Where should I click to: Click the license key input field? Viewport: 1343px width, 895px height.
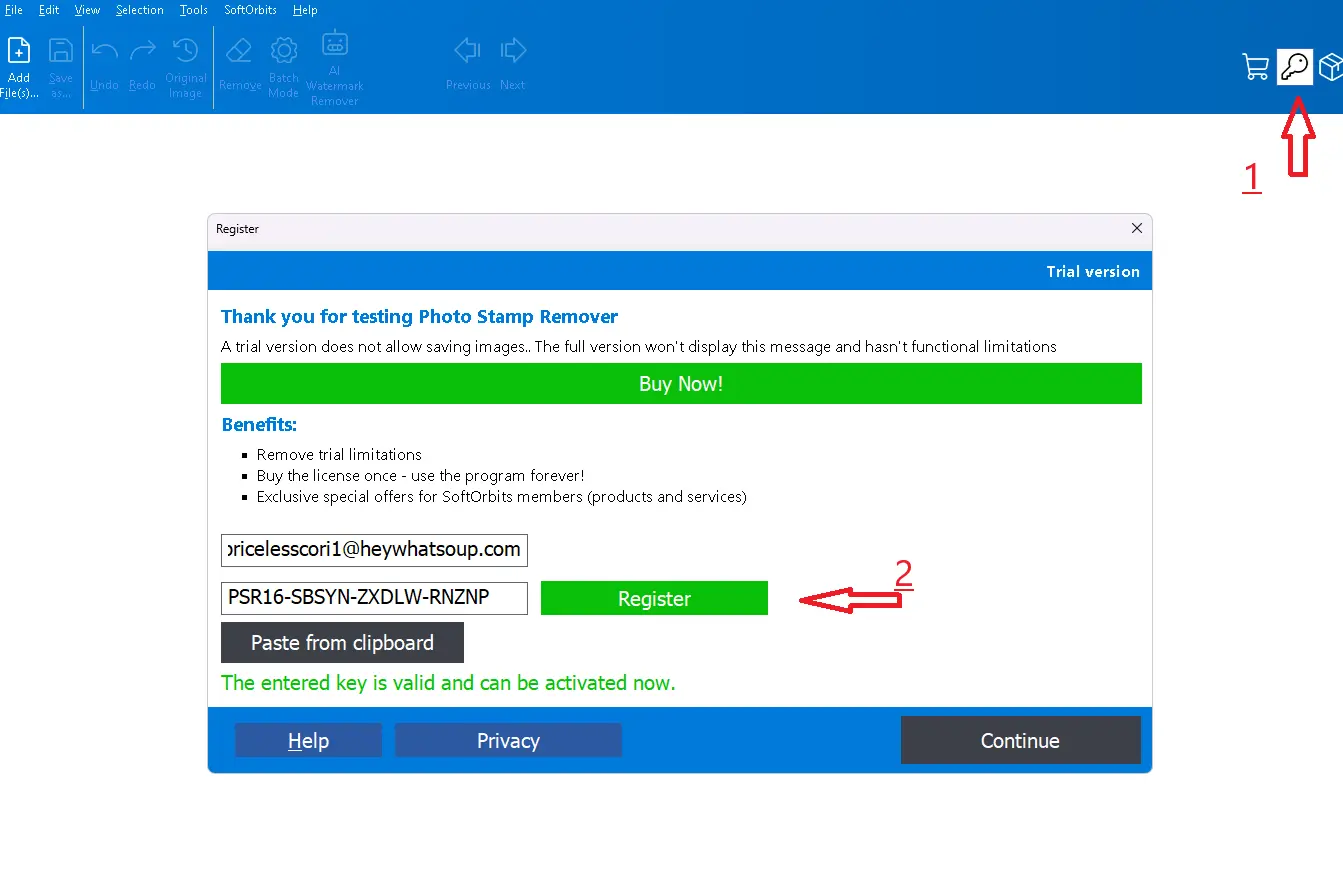374,598
